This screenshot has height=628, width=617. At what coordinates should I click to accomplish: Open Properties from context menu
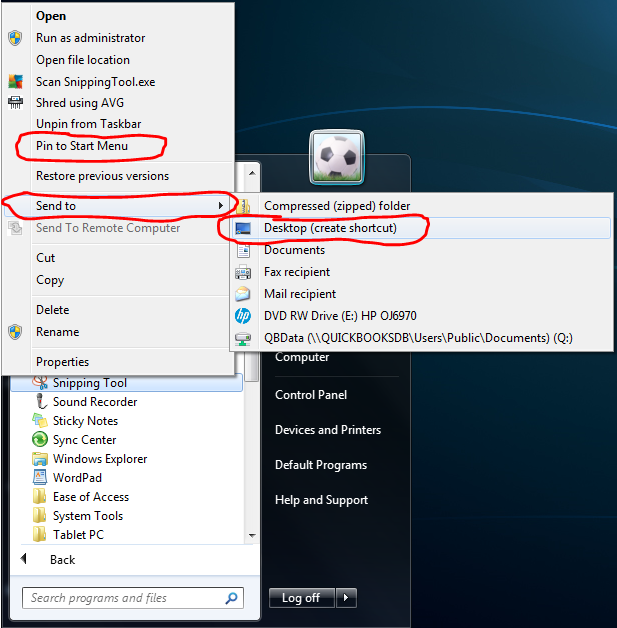[62, 362]
